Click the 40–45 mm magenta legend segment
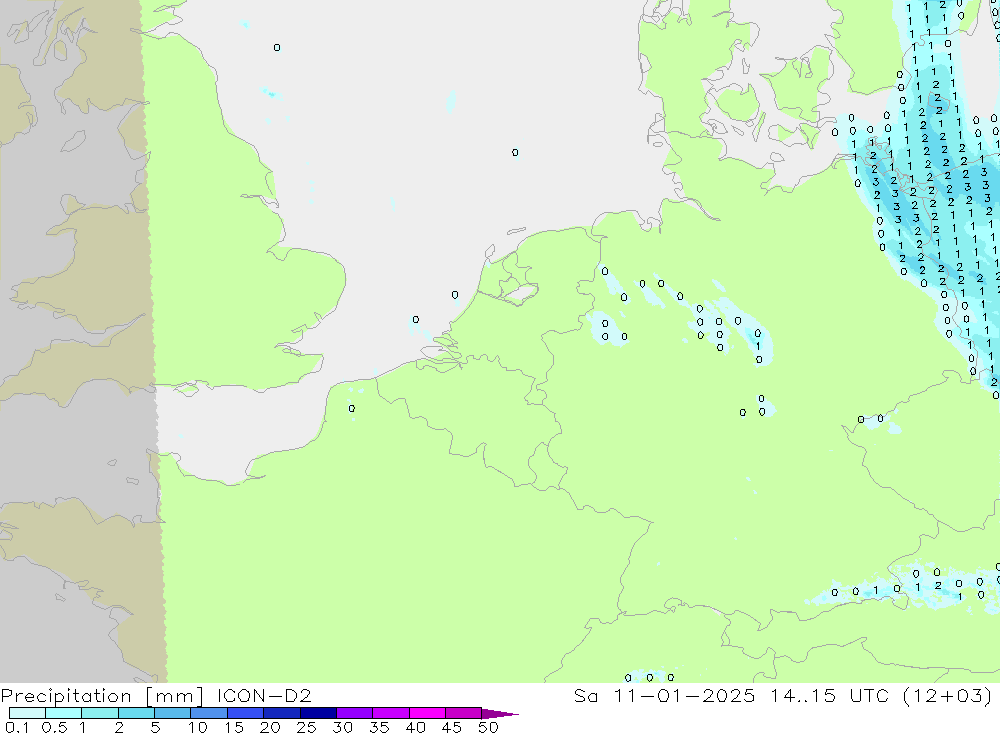 click(x=427, y=713)
